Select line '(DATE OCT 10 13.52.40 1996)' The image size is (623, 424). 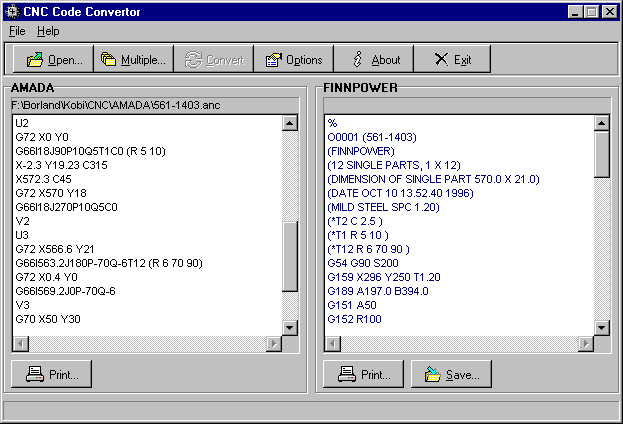pyautogui.click(x=400, y=193)
